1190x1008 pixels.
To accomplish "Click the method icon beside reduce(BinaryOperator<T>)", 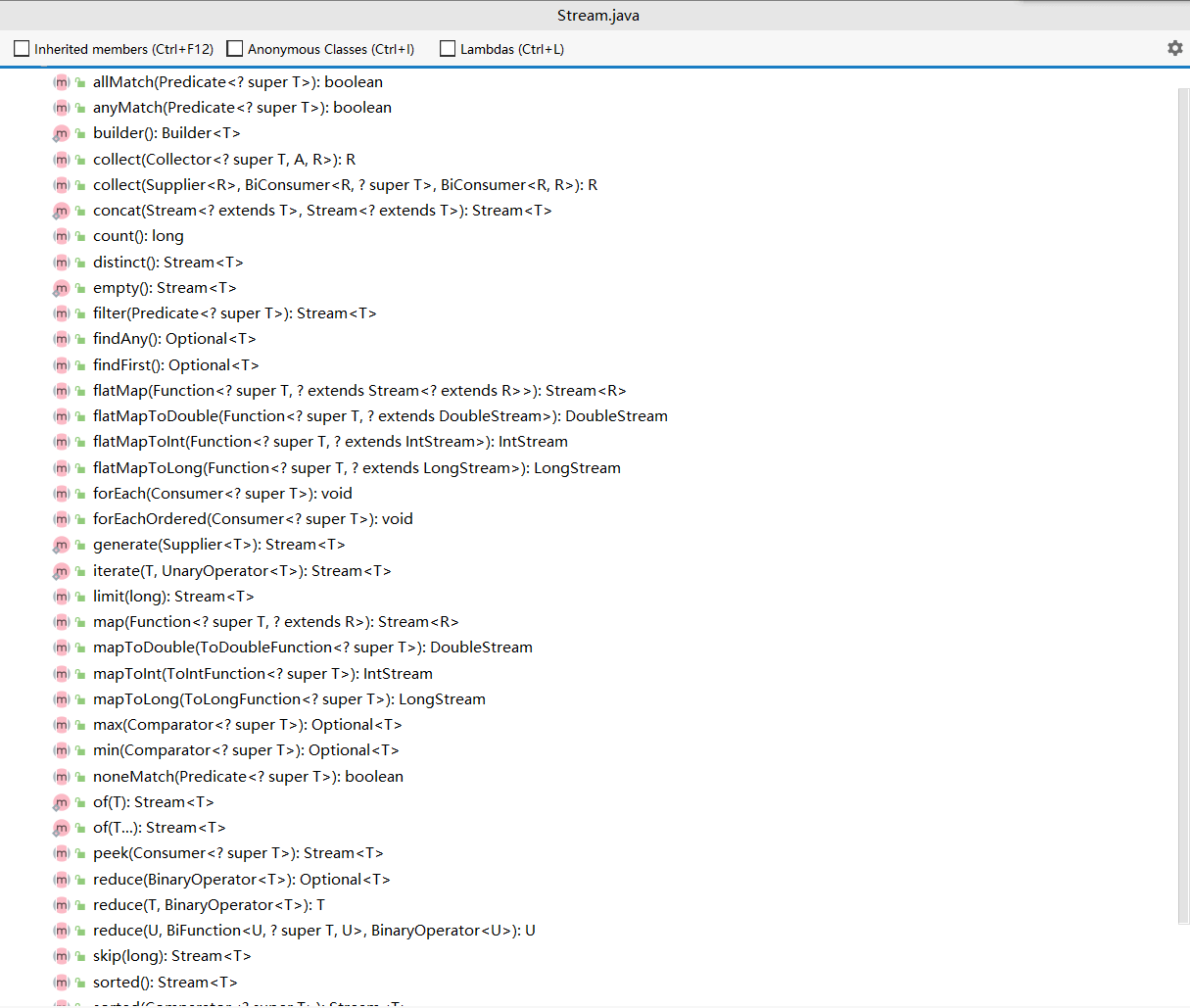I will click(60, 880).
